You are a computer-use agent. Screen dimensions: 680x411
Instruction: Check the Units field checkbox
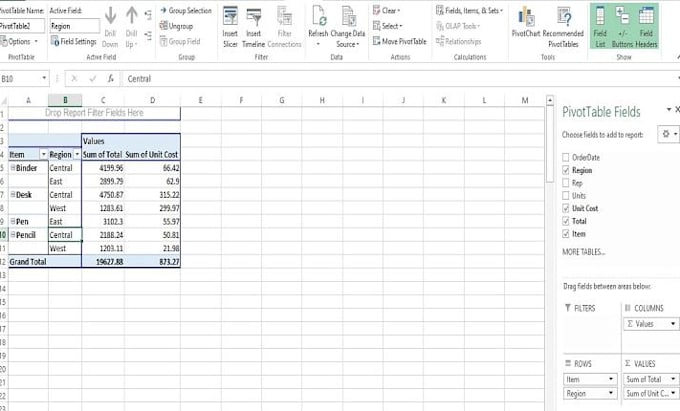coord(566,196)
